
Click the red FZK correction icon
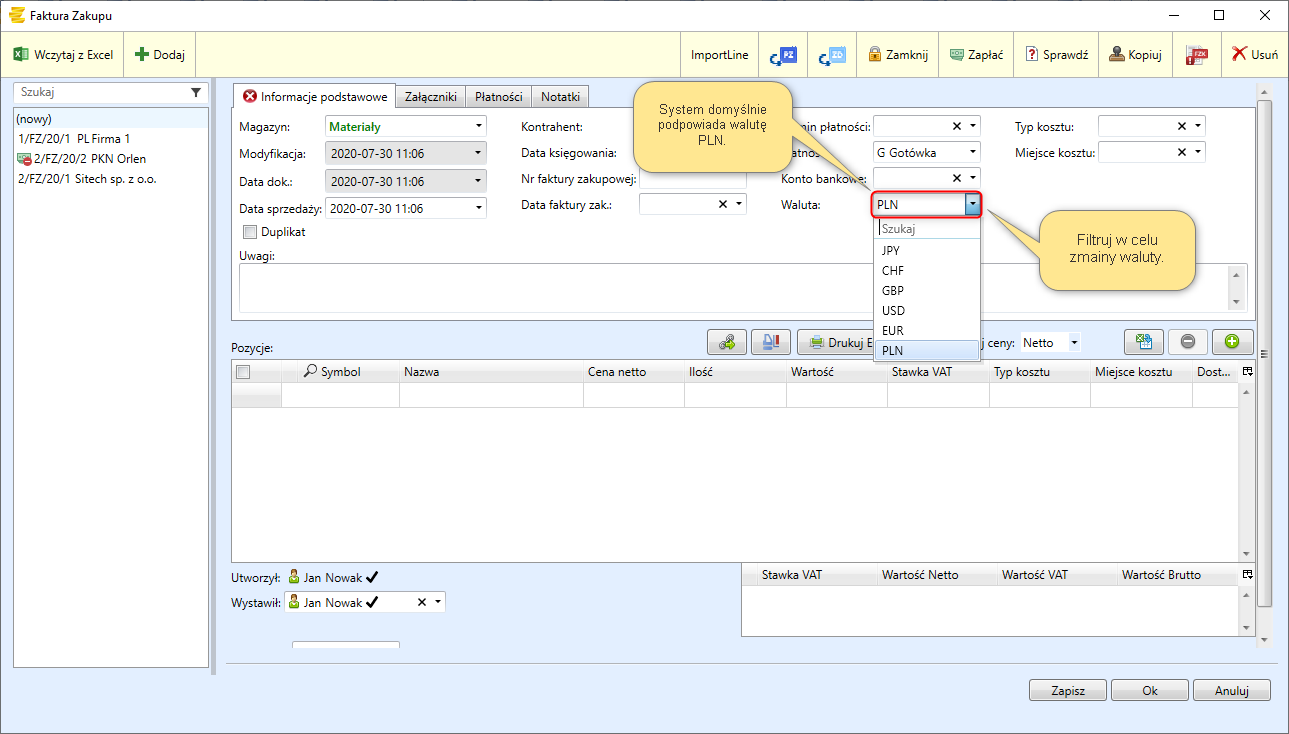coord(1196,55)
